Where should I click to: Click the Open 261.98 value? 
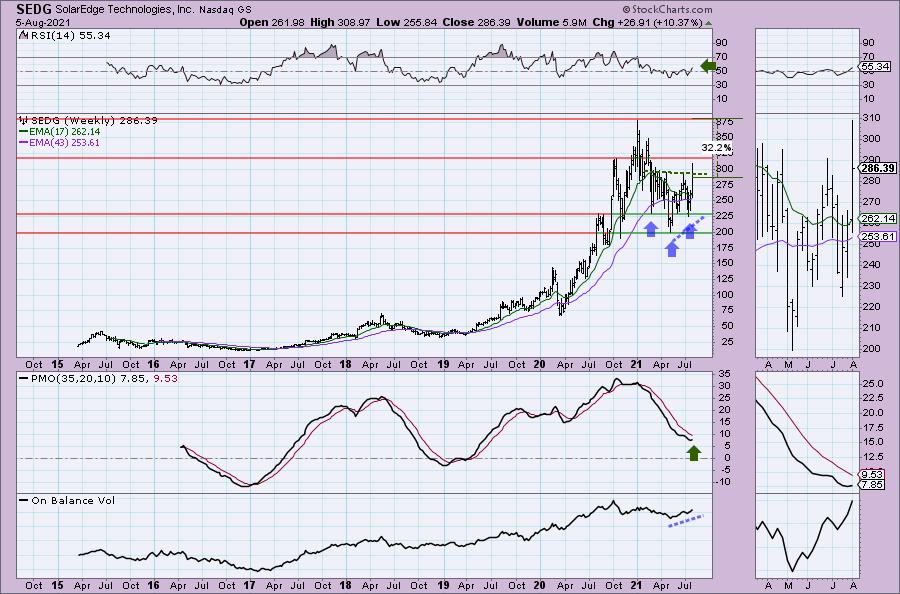click(x=272, y=22)
